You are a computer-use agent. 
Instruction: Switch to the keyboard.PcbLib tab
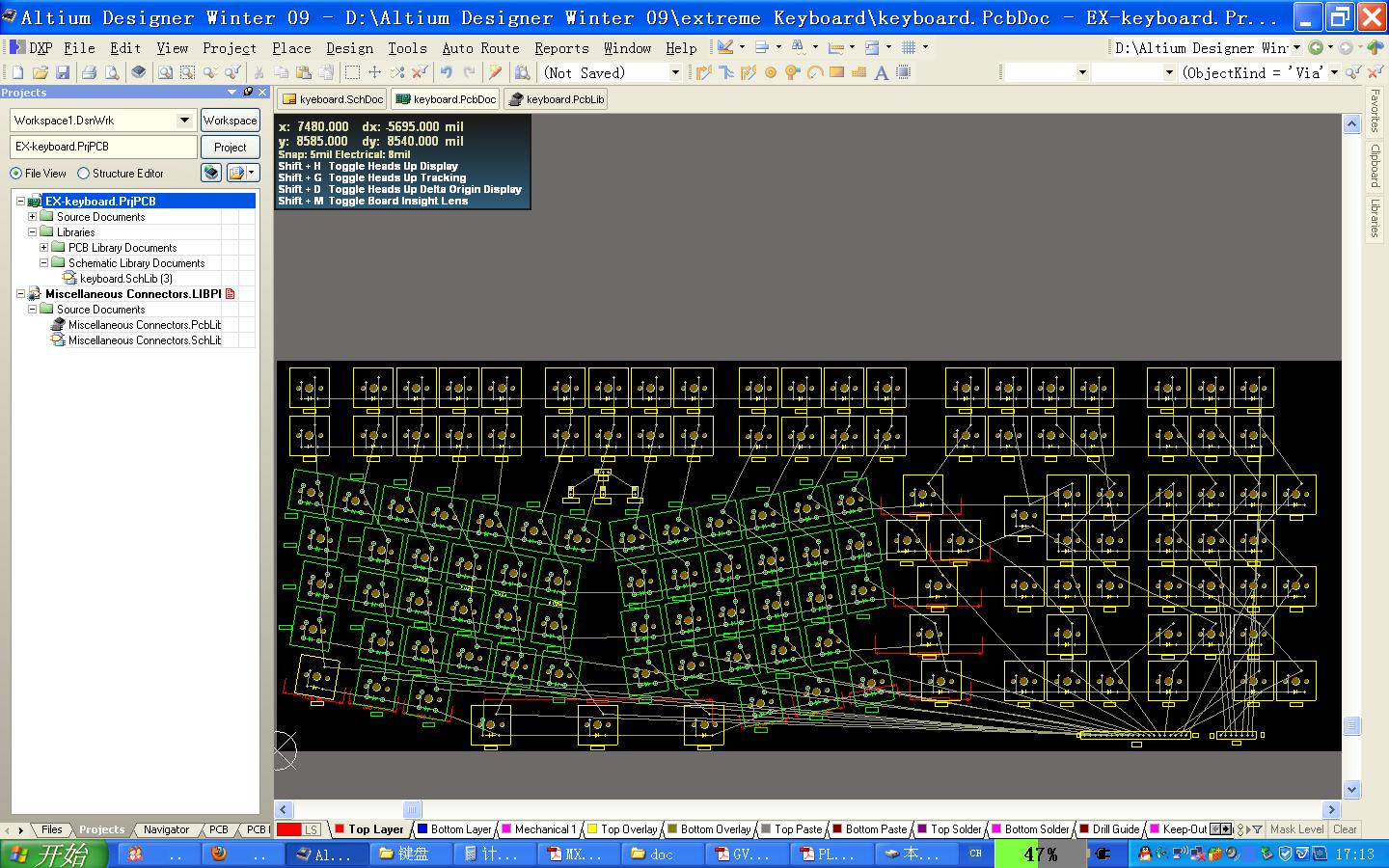click(557, 99)
